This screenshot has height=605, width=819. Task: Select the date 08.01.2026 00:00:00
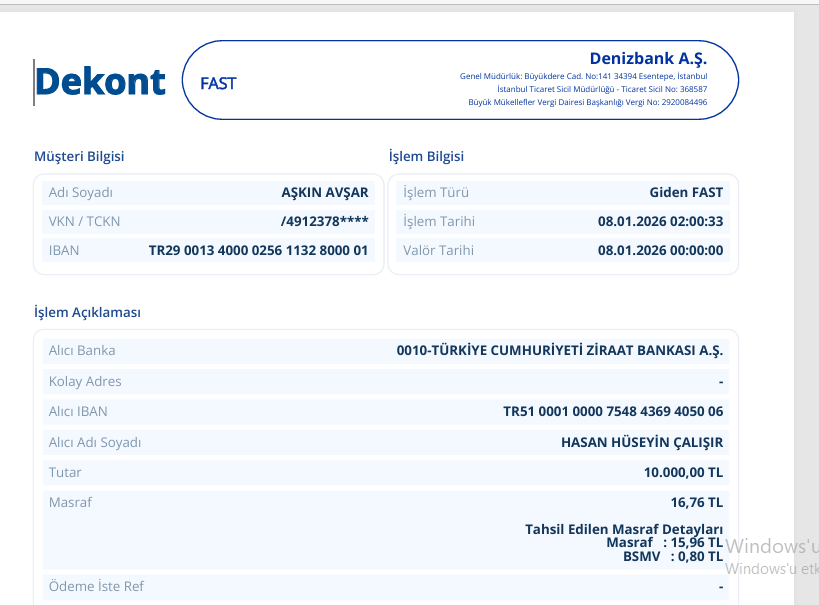[x=661, y=251]
